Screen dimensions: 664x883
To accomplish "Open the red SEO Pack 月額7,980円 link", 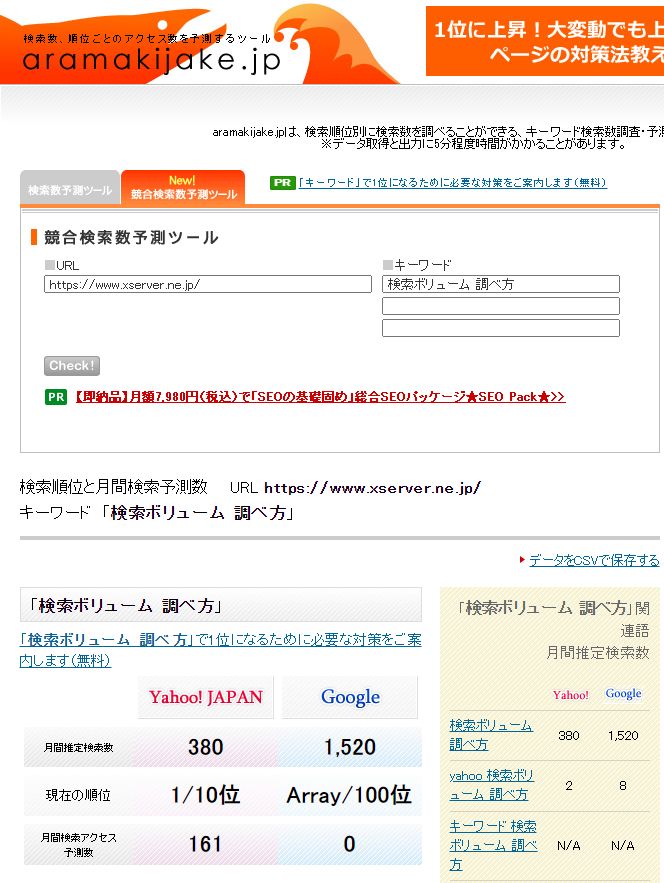I will (x=320, y=396).
